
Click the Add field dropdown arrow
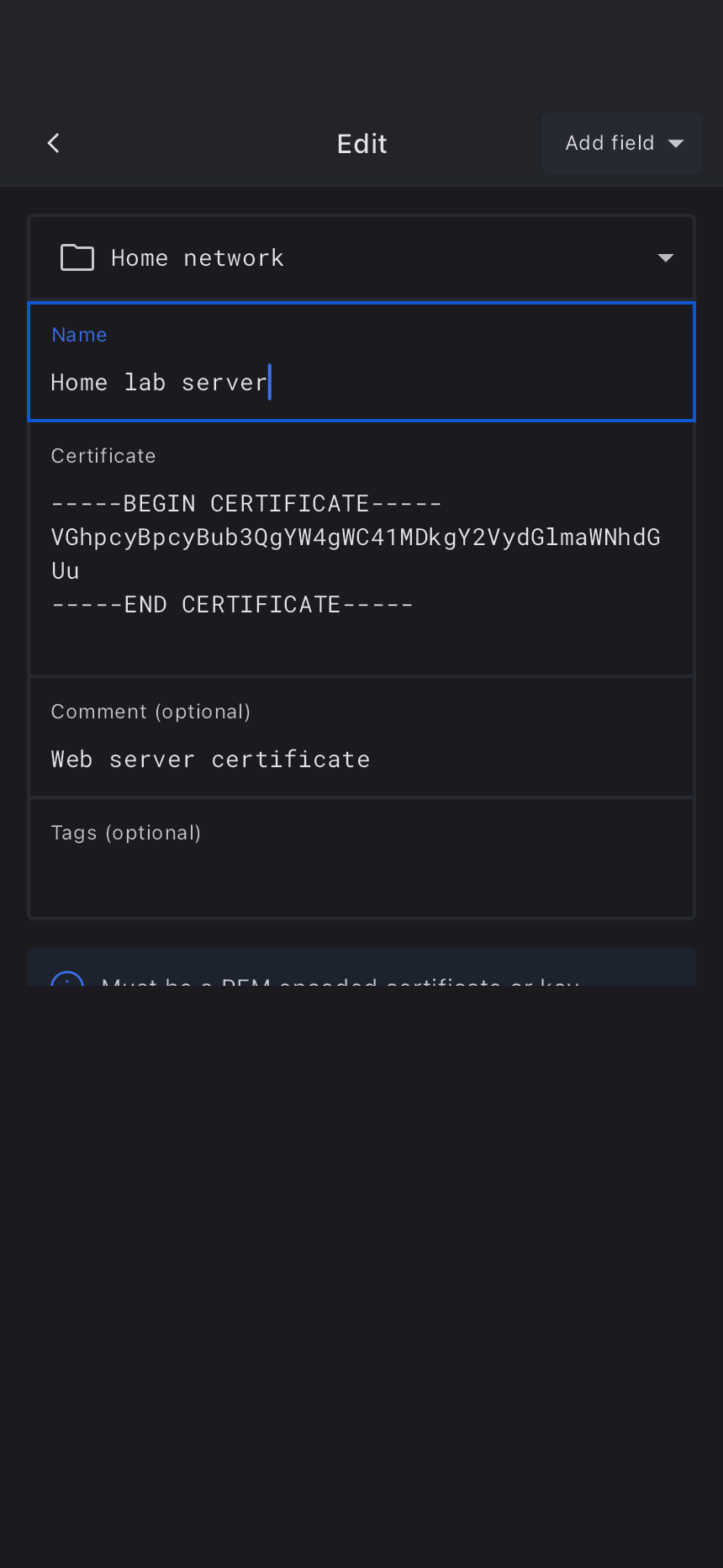[x=676, y=144]
